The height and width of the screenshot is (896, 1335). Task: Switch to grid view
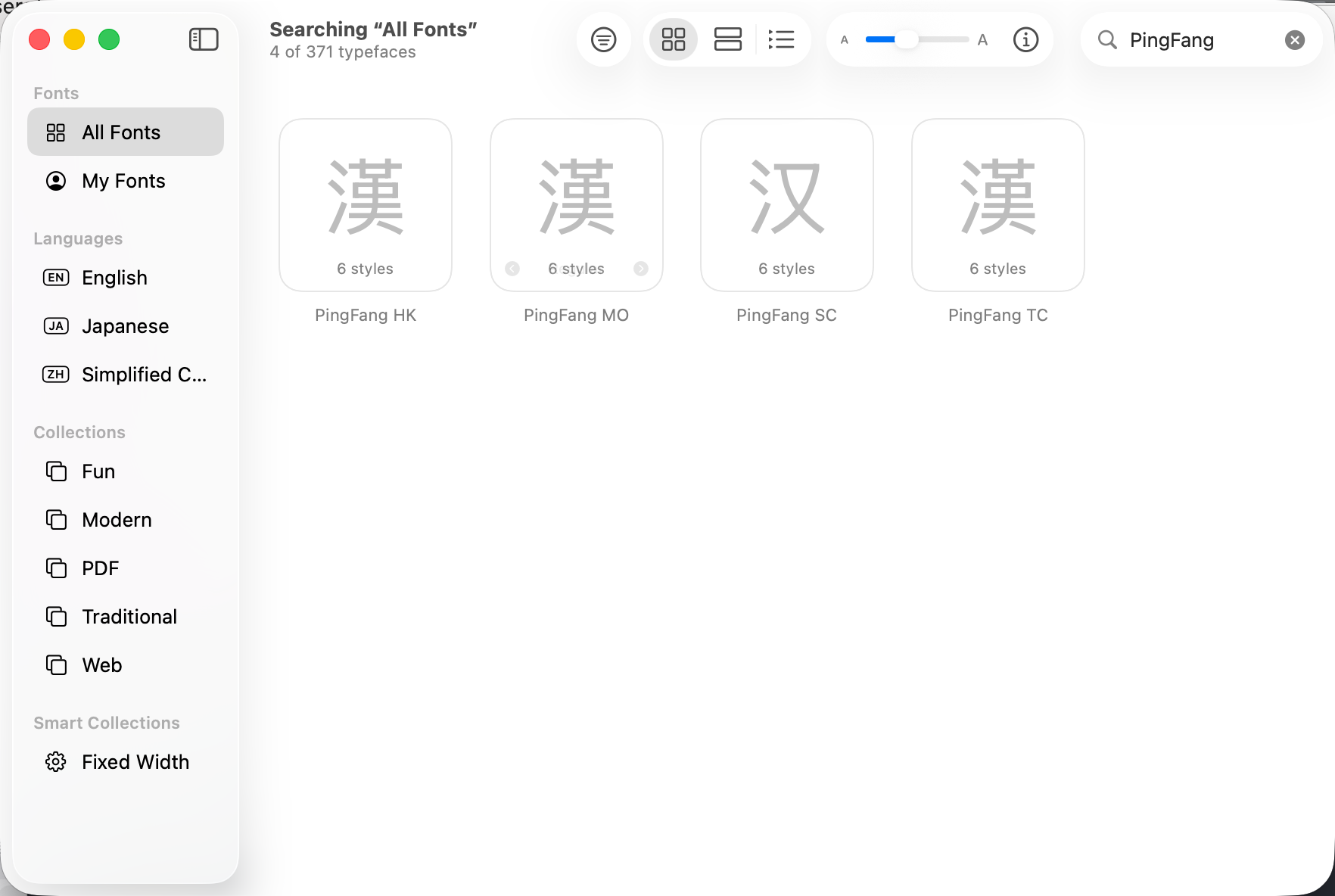(674, 39)
